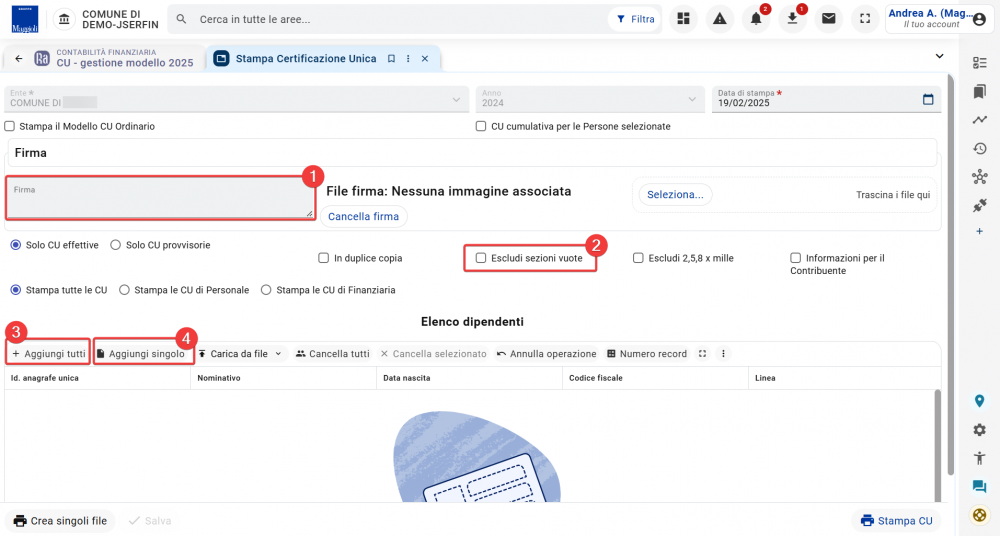Select Stampa Certificazione Unica tab
This screenshot has width=1000, height=536.
pyautogui.click(x=305, y=59)
